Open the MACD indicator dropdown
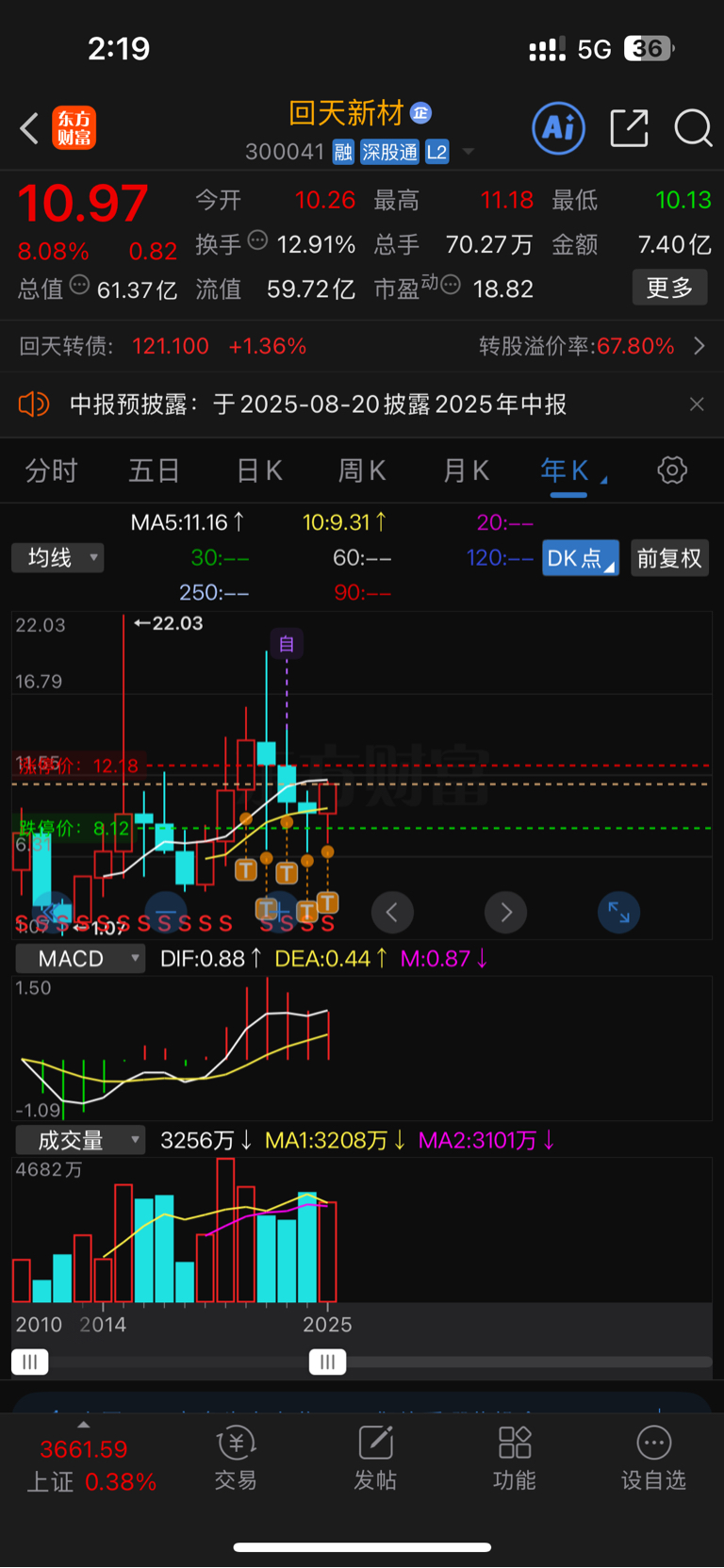 [x=80, y=959]
